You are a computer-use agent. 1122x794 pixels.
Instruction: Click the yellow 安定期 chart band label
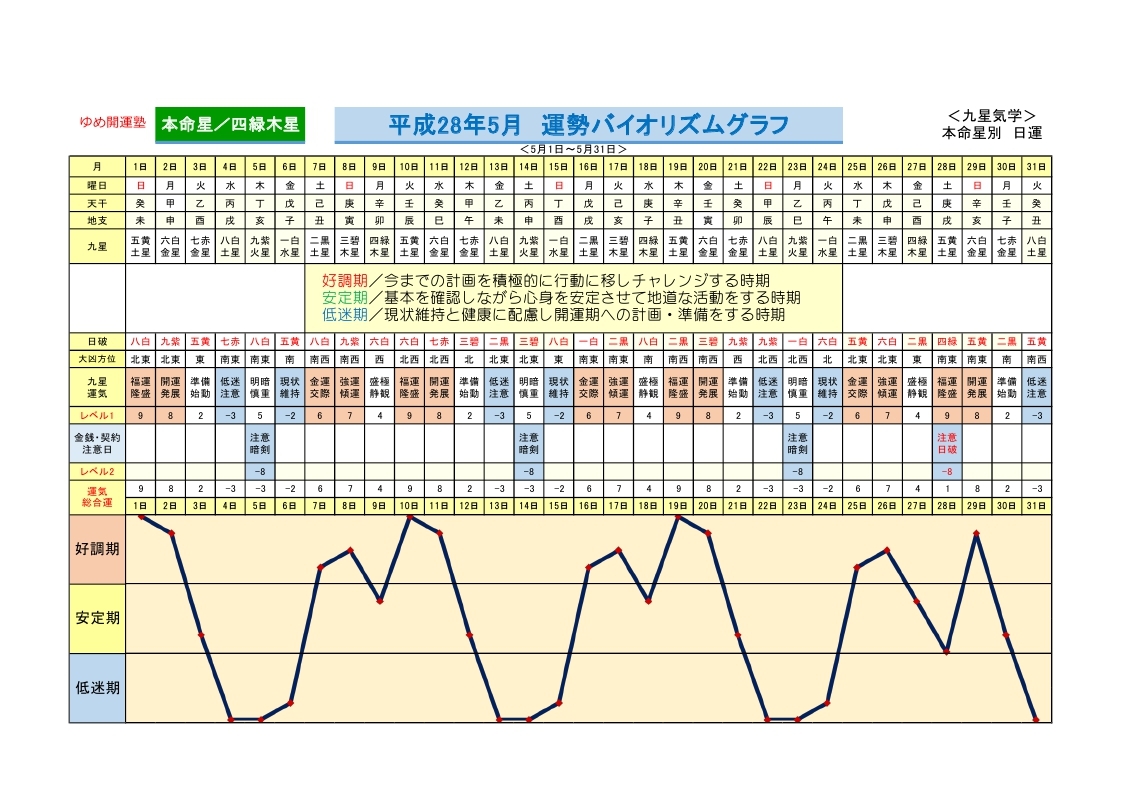pyautogui.click(x=97, y=618)
